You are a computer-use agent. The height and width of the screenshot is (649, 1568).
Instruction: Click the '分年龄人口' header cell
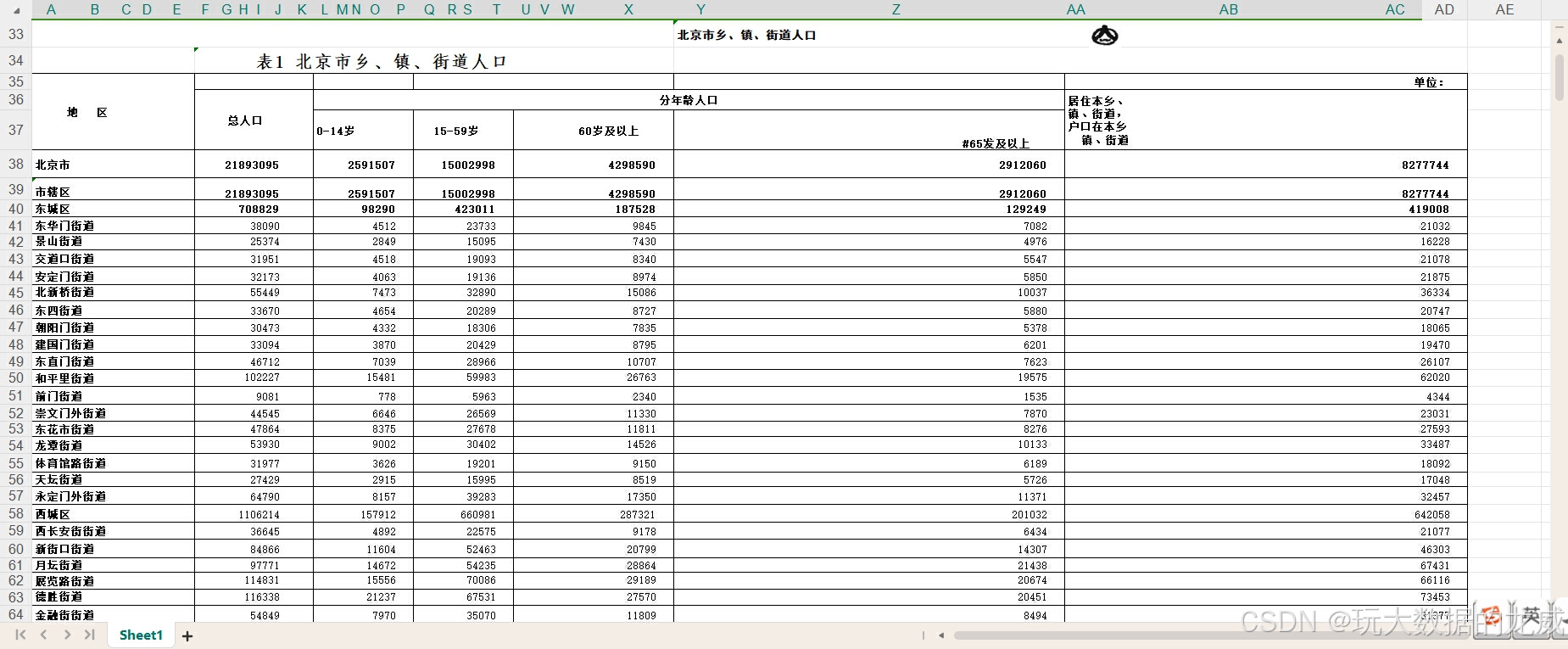[x=689, y=100]
